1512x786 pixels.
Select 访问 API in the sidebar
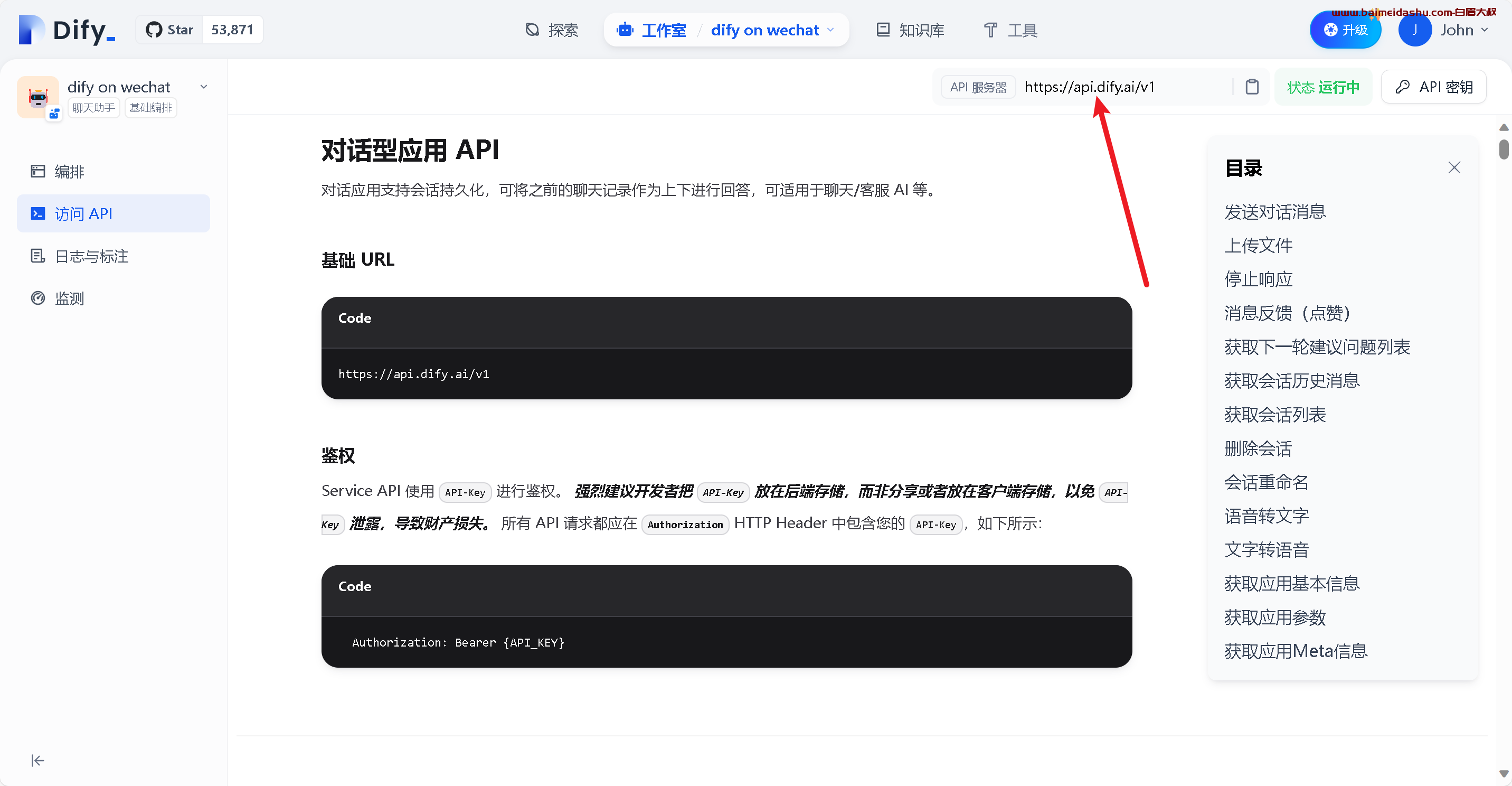(x=114, y=214)
